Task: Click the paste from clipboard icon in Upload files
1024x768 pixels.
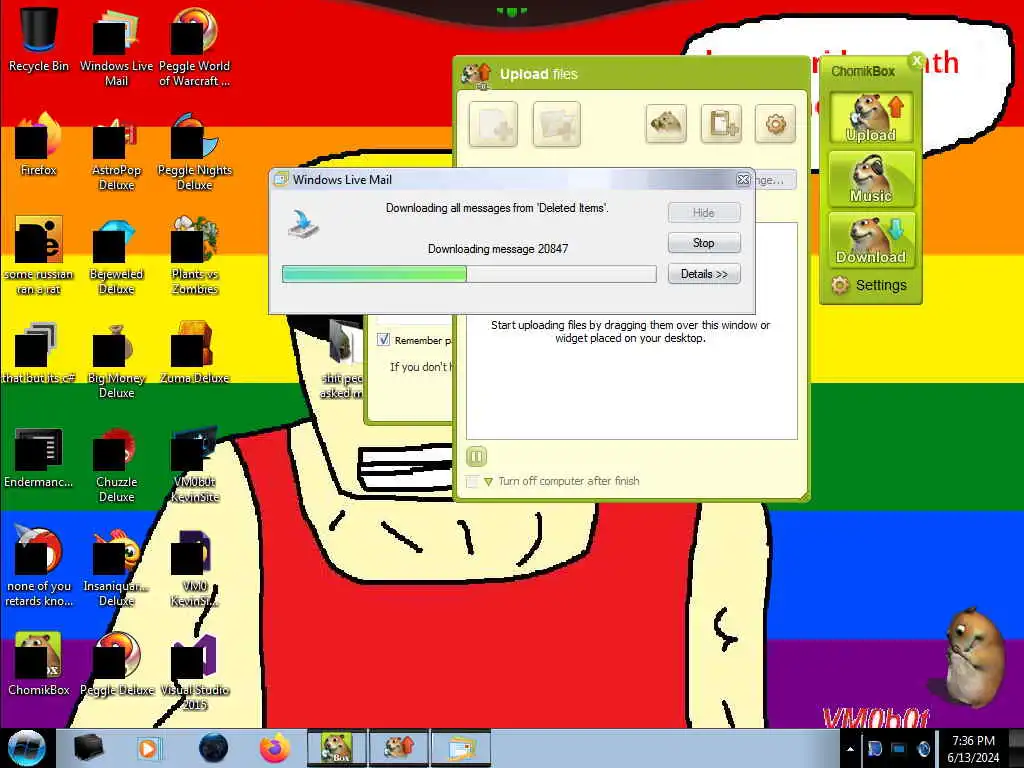Action: (x=721, y=123)
